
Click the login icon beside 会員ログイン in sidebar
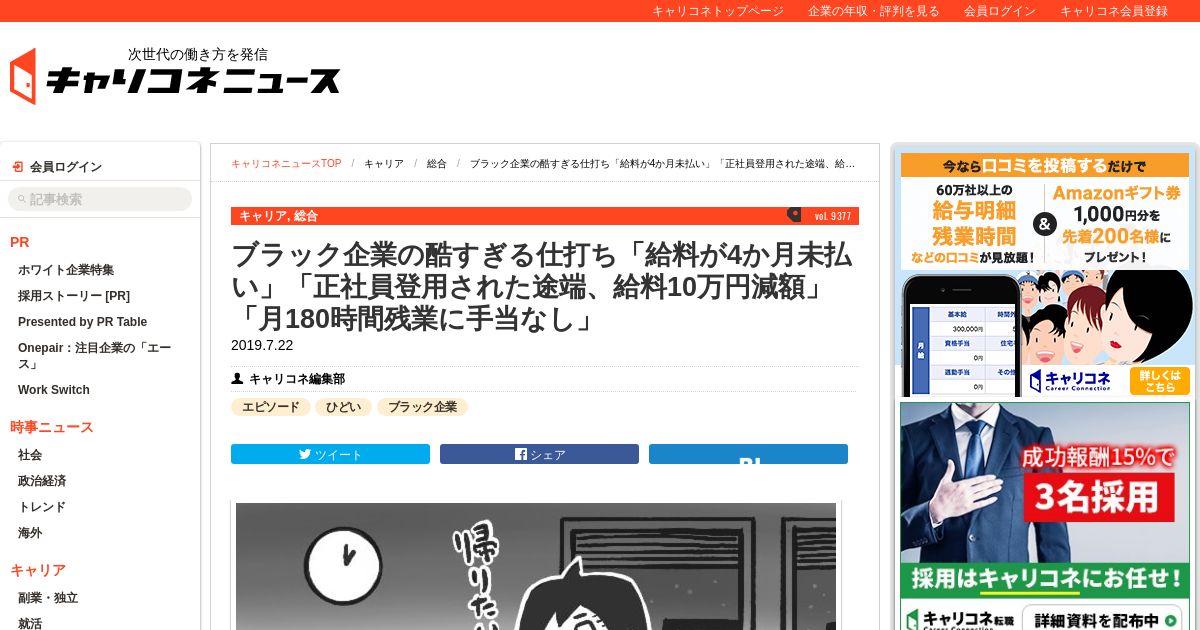[18, 167]
